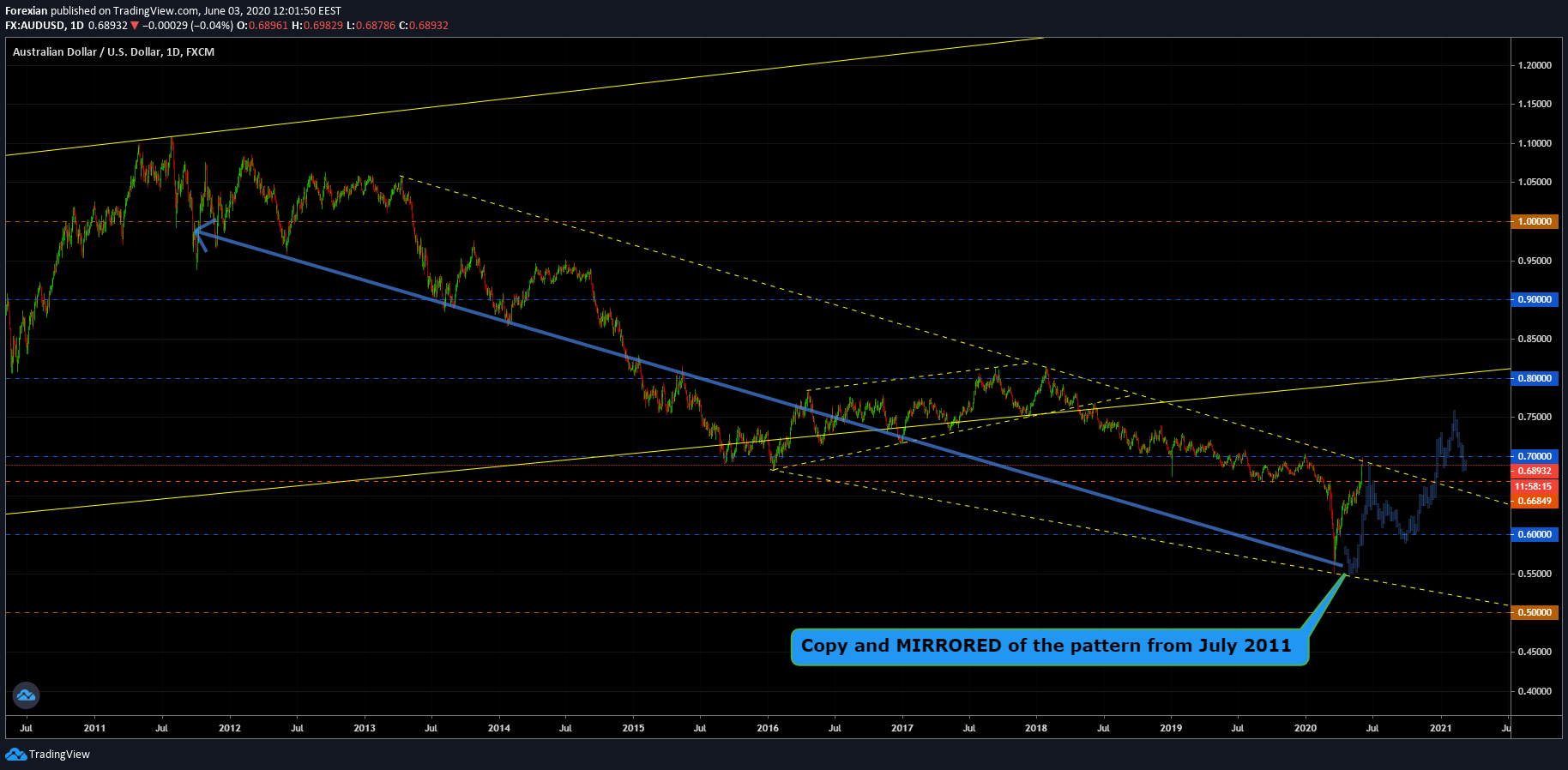Click the low price value L:0.68786
1568x770 pixels.
click(x=371, y=26)
